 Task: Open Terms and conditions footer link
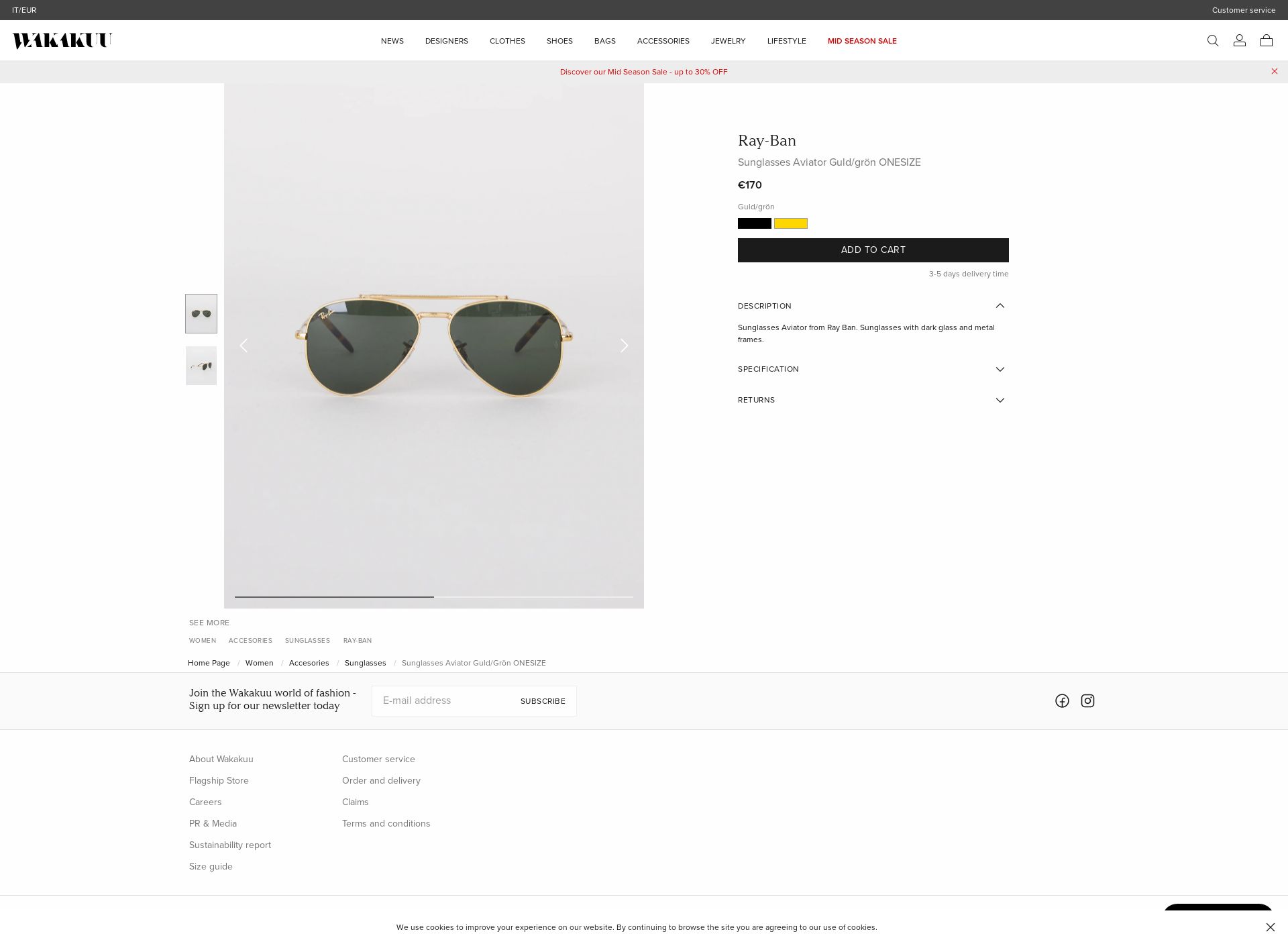pyautogui.click(x=386, y=824)
